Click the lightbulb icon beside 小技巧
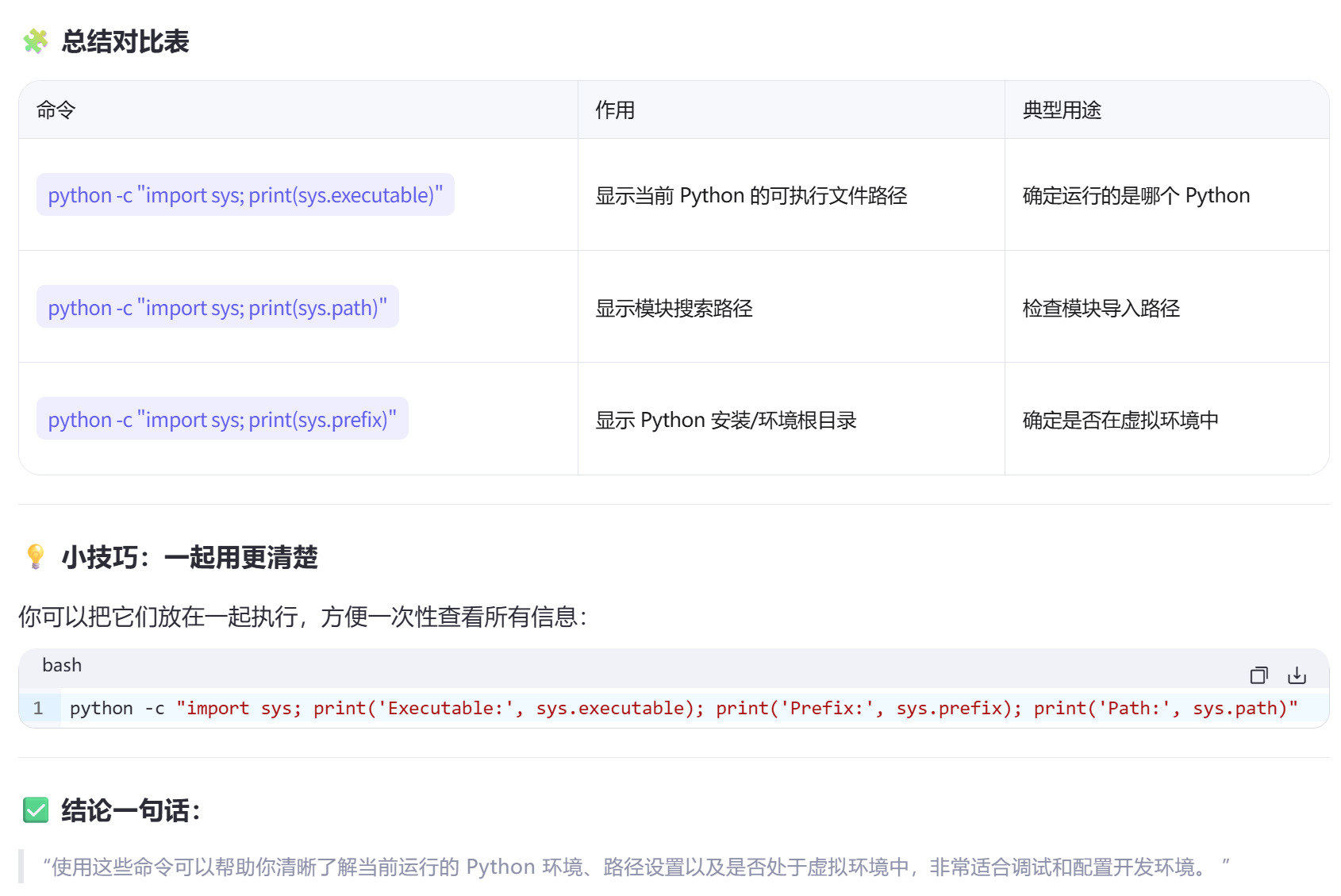This screenshot has height=896, width=1341. coord(33,558)
